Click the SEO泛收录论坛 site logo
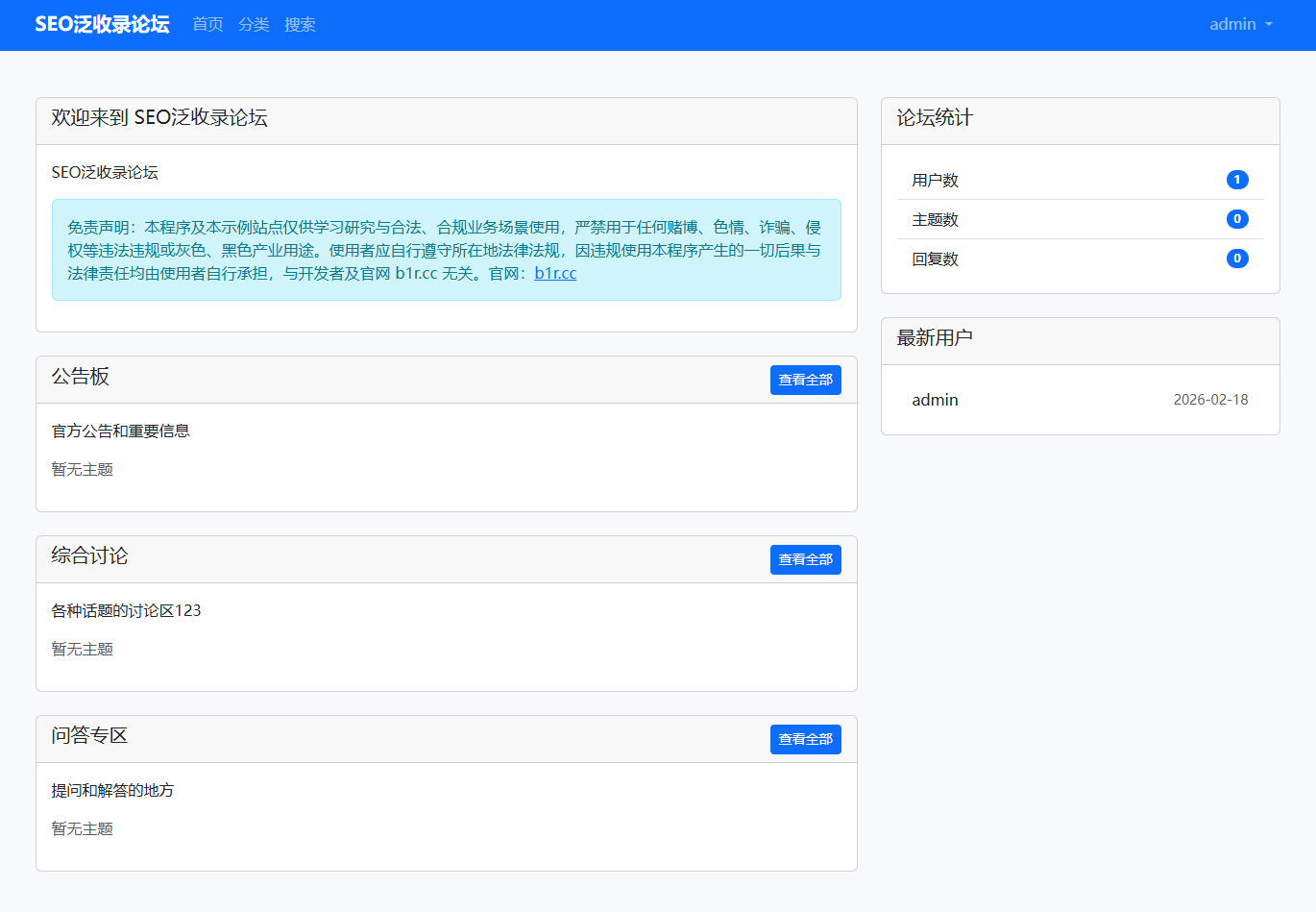 click(102, 24)
